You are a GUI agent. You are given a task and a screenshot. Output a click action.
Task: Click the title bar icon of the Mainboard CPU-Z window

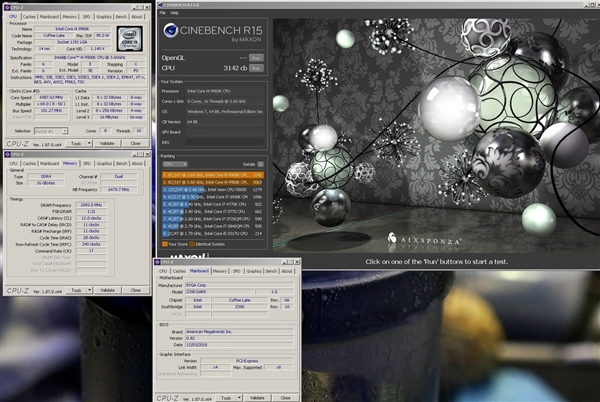pos(159,261)
